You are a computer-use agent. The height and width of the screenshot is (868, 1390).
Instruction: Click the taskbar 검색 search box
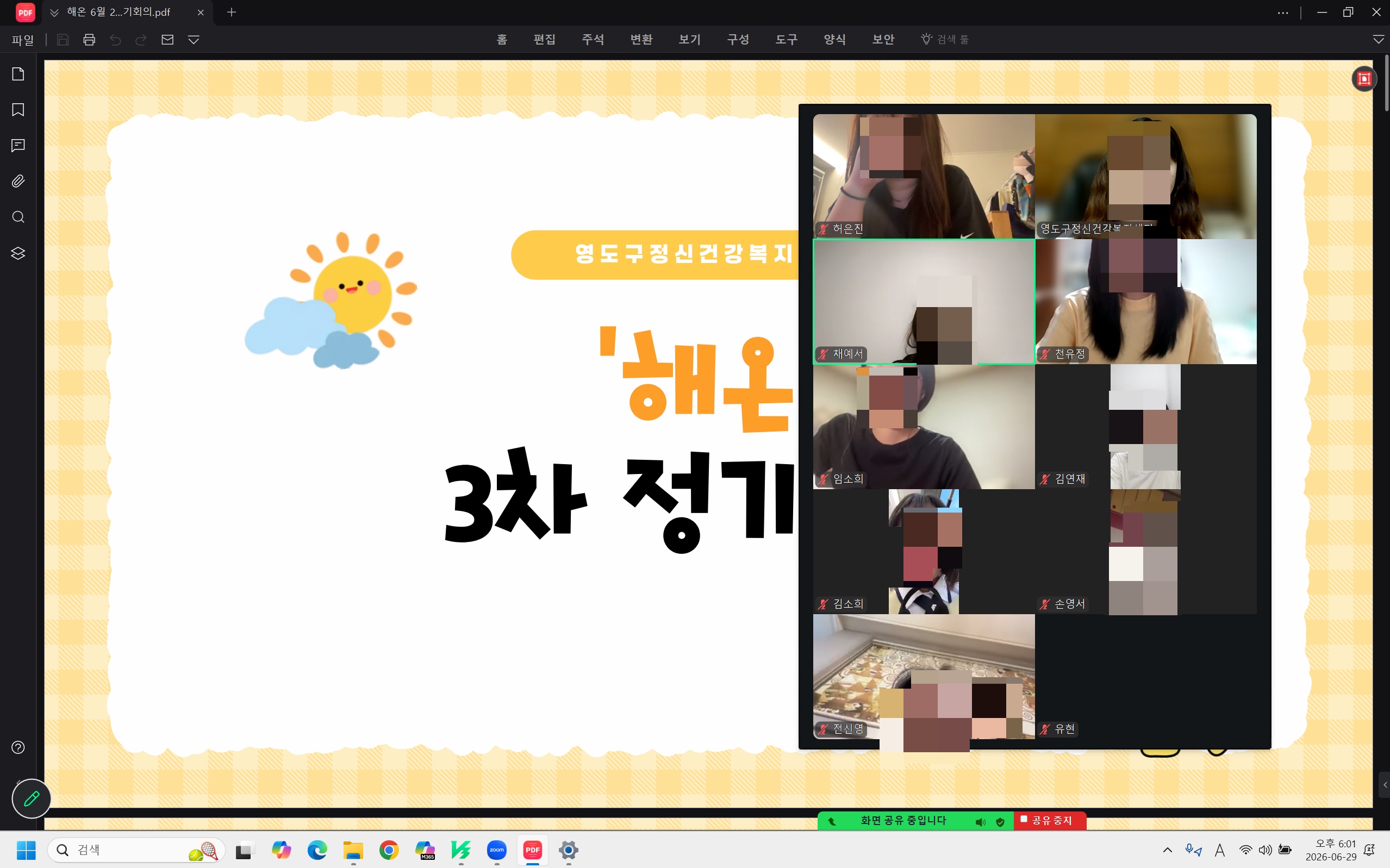pos(136,850)
